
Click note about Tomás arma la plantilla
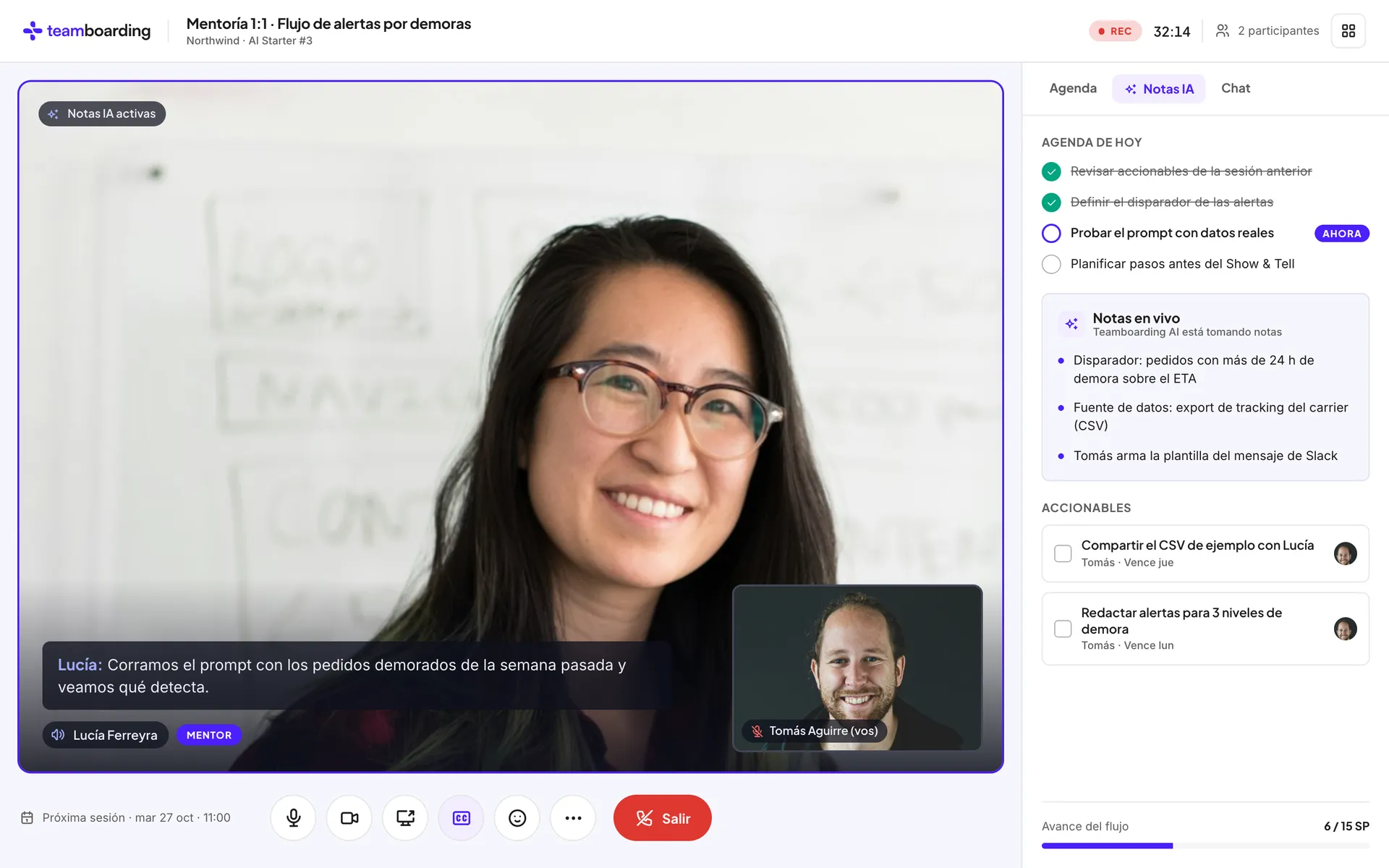(x=1205, y=456)
